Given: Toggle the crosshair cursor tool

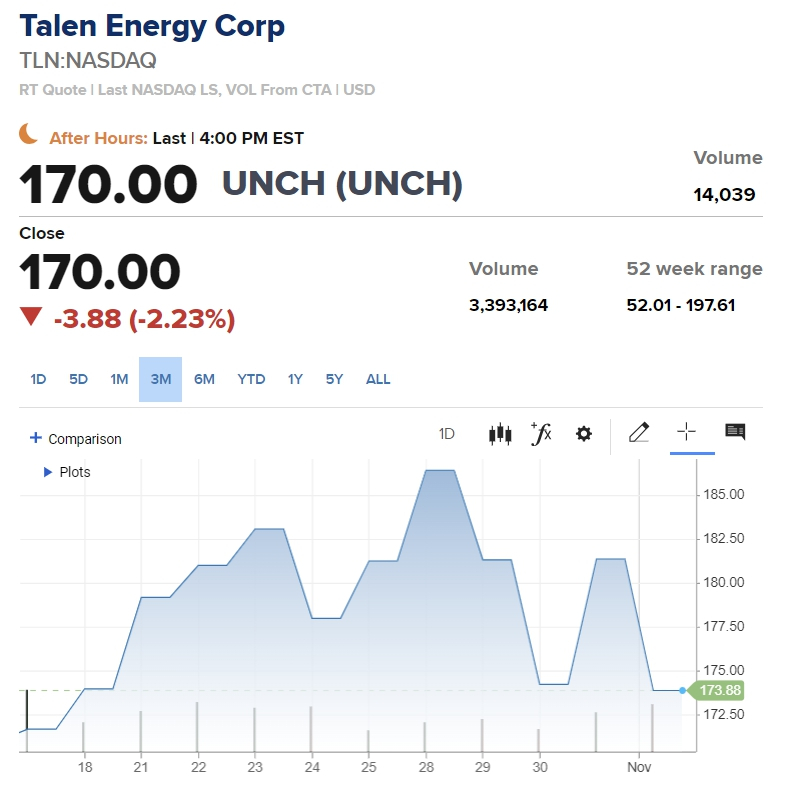Looking at the screenshot, I should [x=687, y=433].
